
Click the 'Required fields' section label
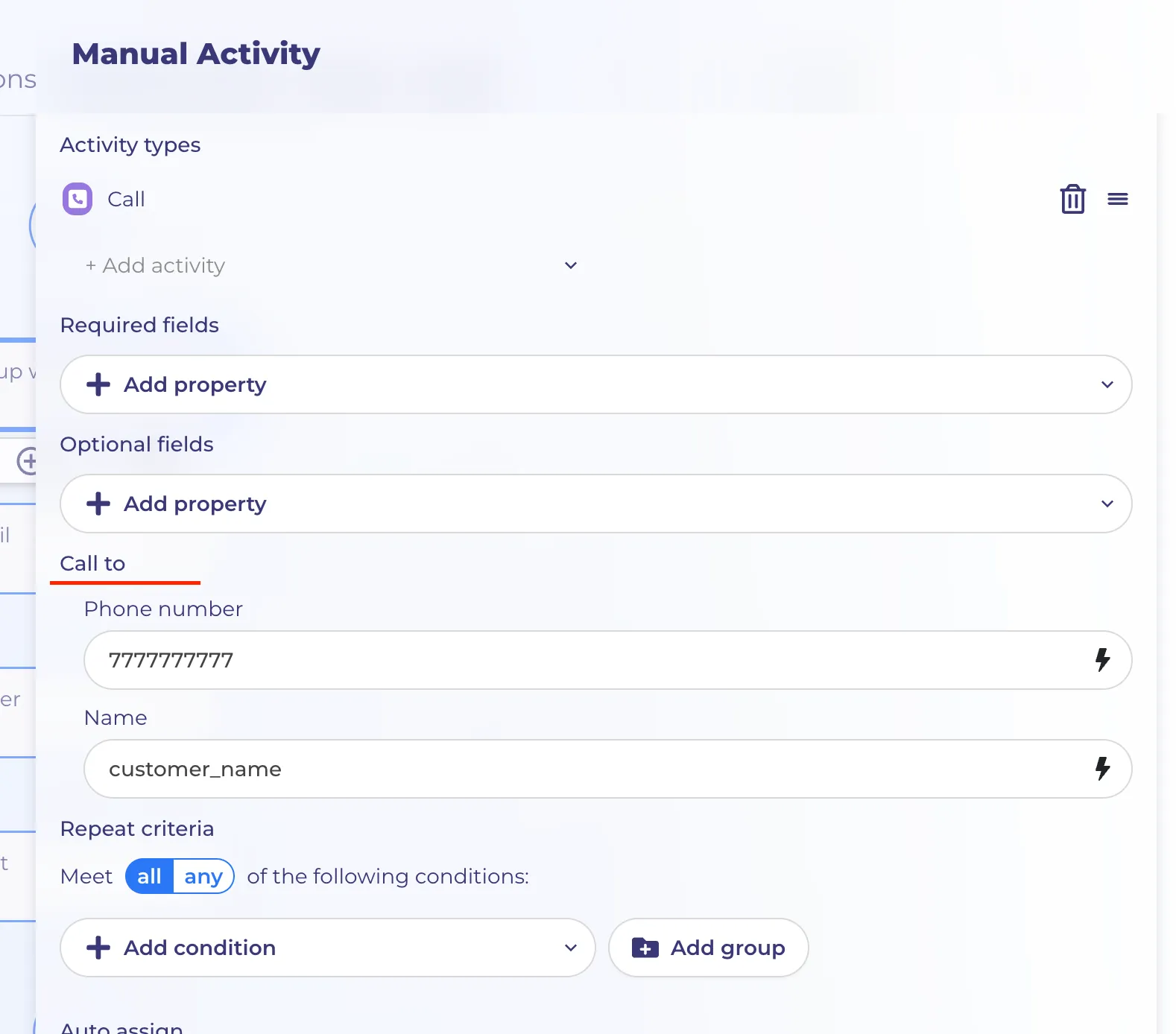(139, 325)
